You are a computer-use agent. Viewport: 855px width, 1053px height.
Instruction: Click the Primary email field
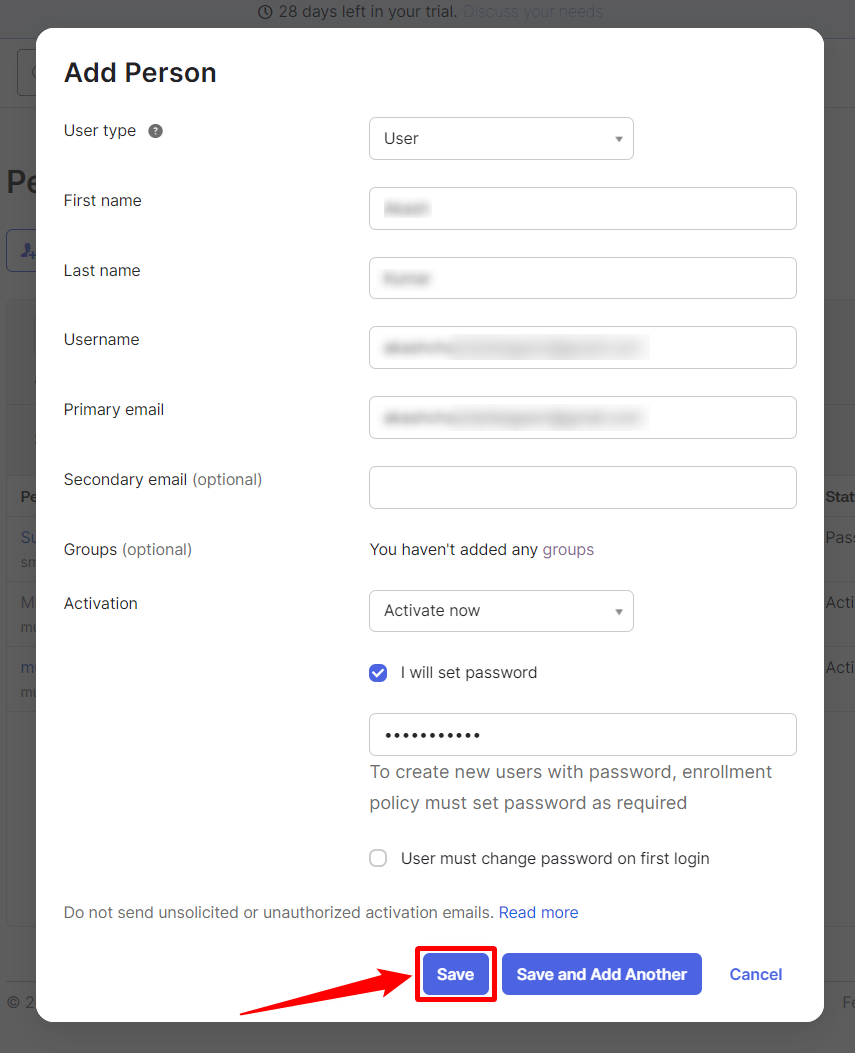point(582,417)
